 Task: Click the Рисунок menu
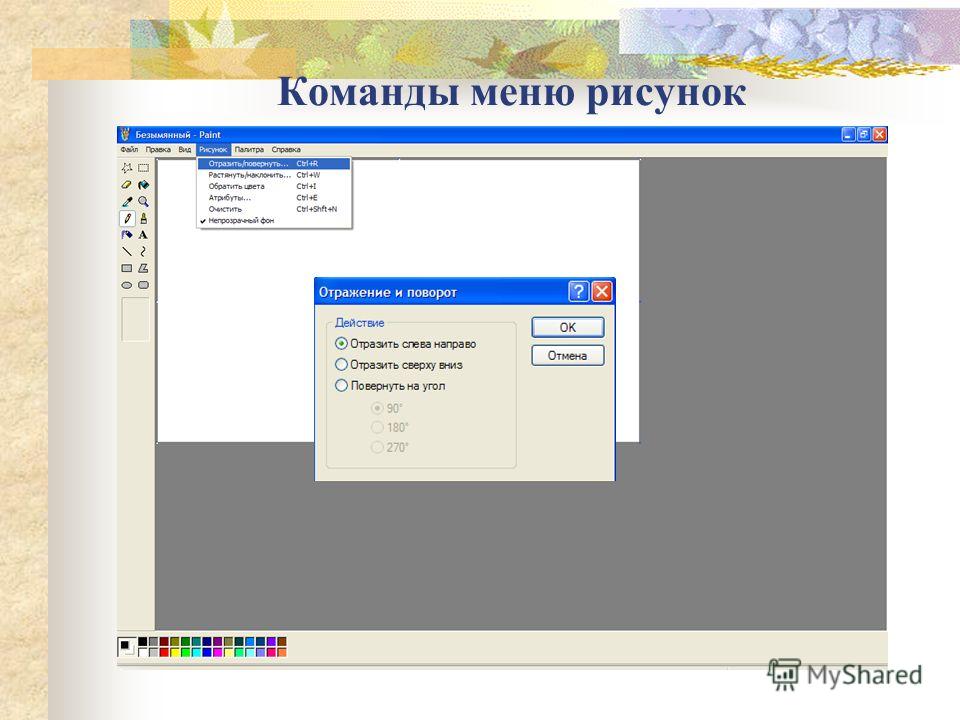point(213,149)
